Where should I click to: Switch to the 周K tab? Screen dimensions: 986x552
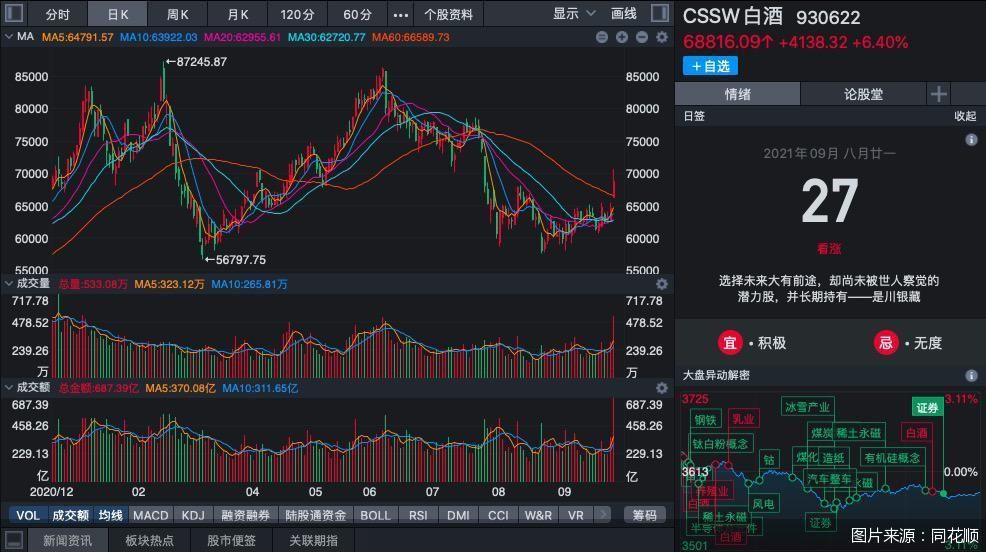pyautogui.click(x=177, y=14)
